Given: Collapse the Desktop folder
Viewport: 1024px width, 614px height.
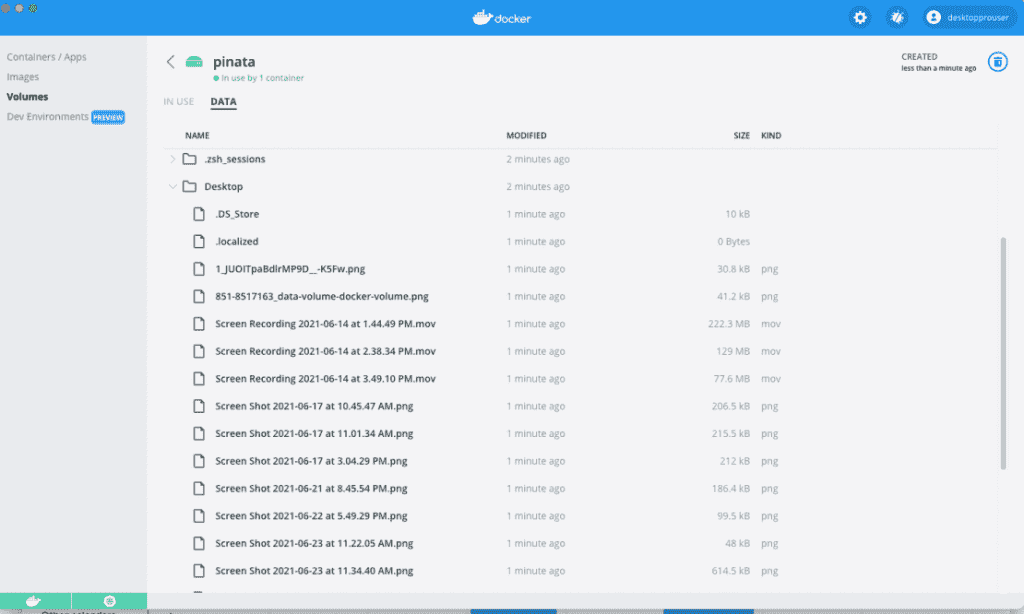Looking at the screenshot, I should 172,186.
